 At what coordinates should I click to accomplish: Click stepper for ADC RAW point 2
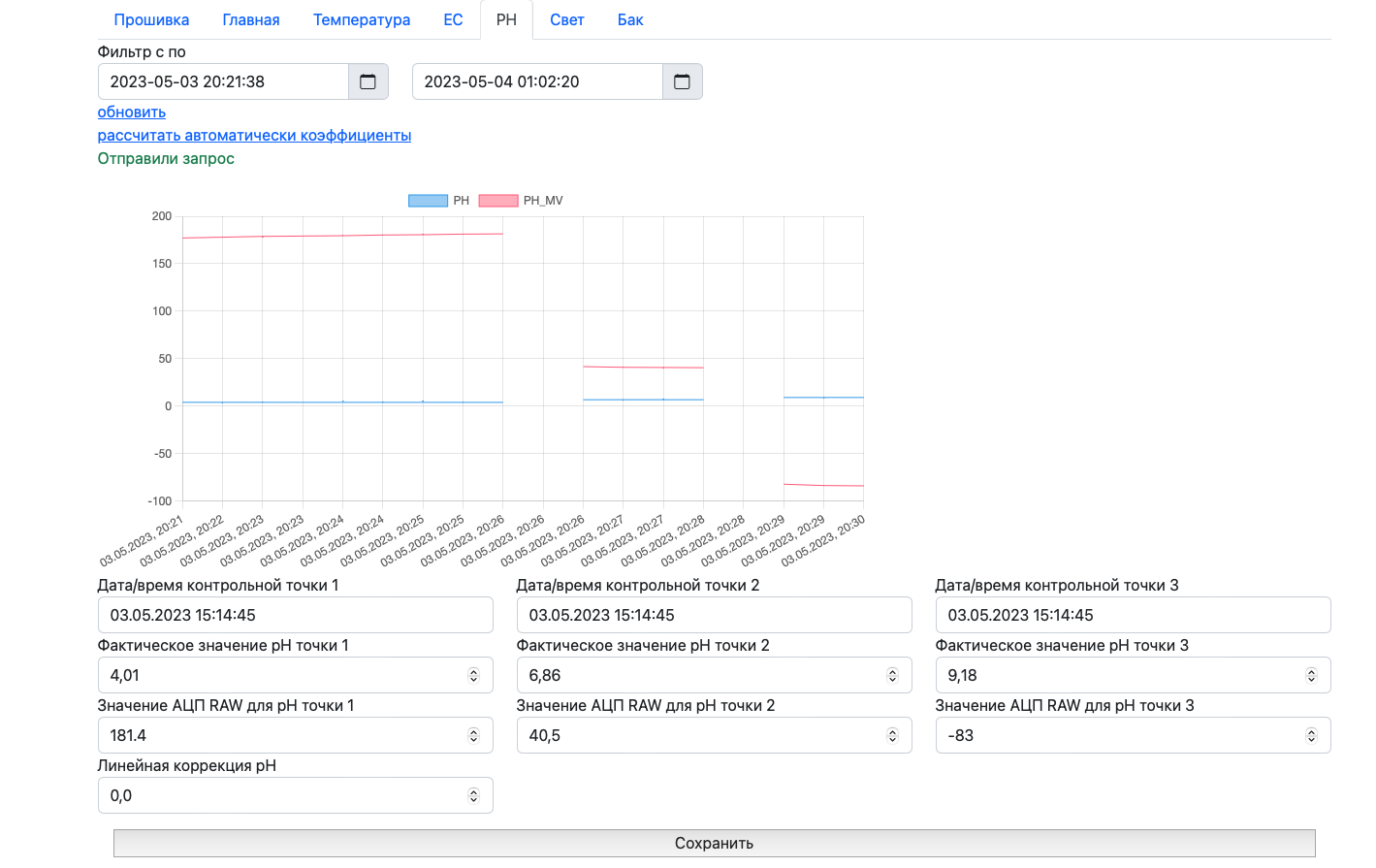tap(892, 735)
